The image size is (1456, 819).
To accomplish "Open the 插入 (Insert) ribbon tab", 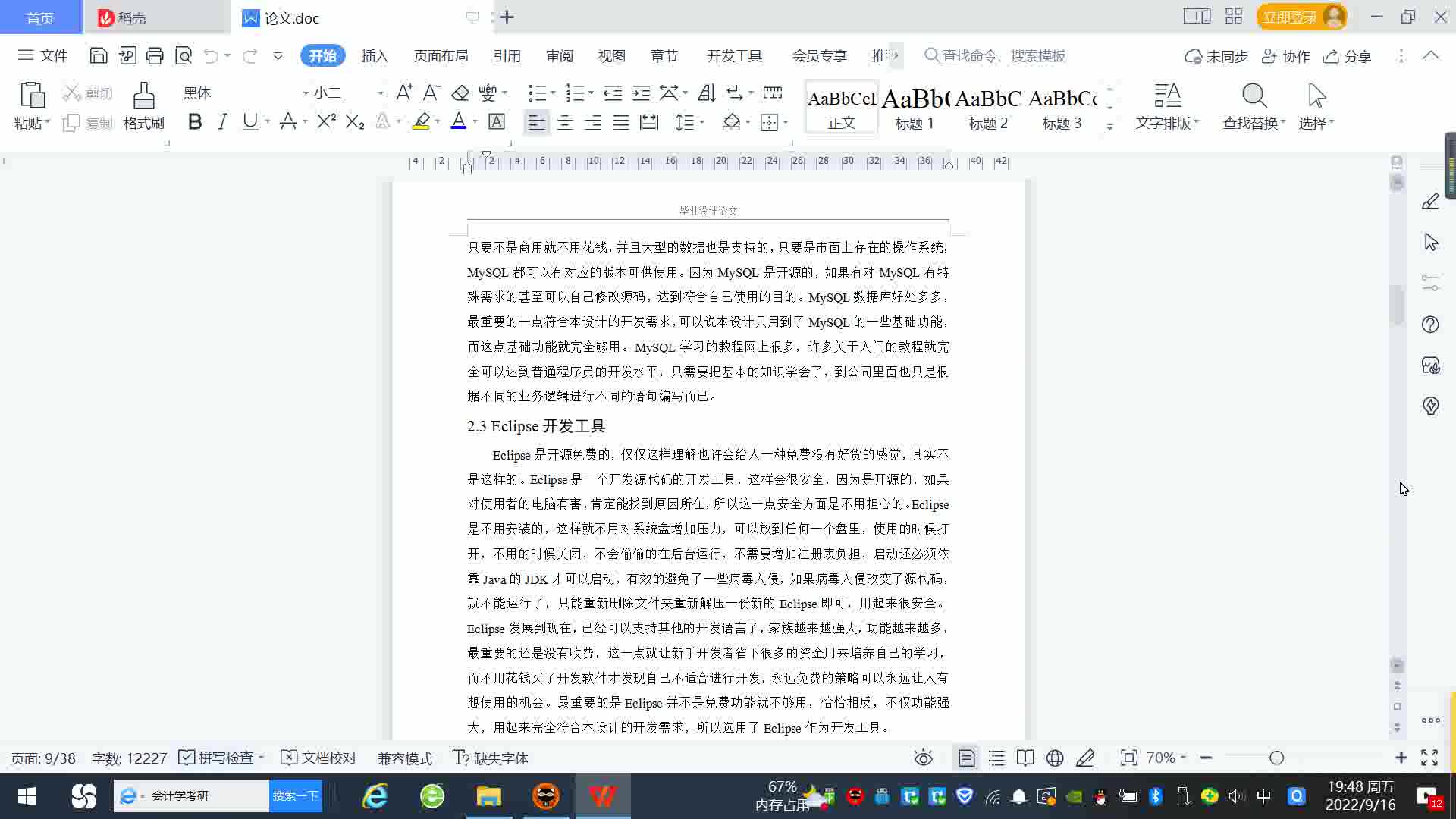I will pos(375,56).
